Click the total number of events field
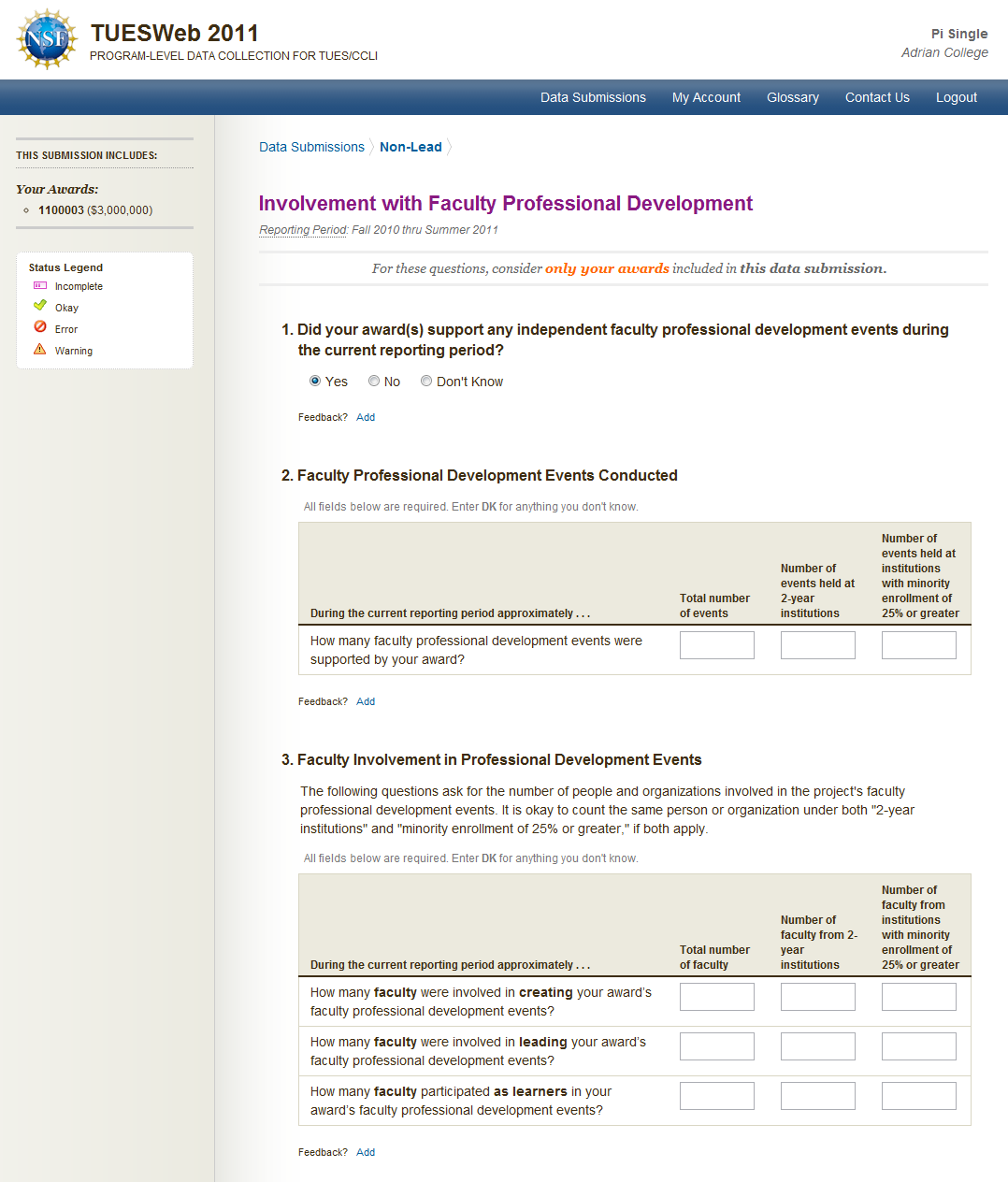The image size is (1008, 1182). tap(716, 645)
